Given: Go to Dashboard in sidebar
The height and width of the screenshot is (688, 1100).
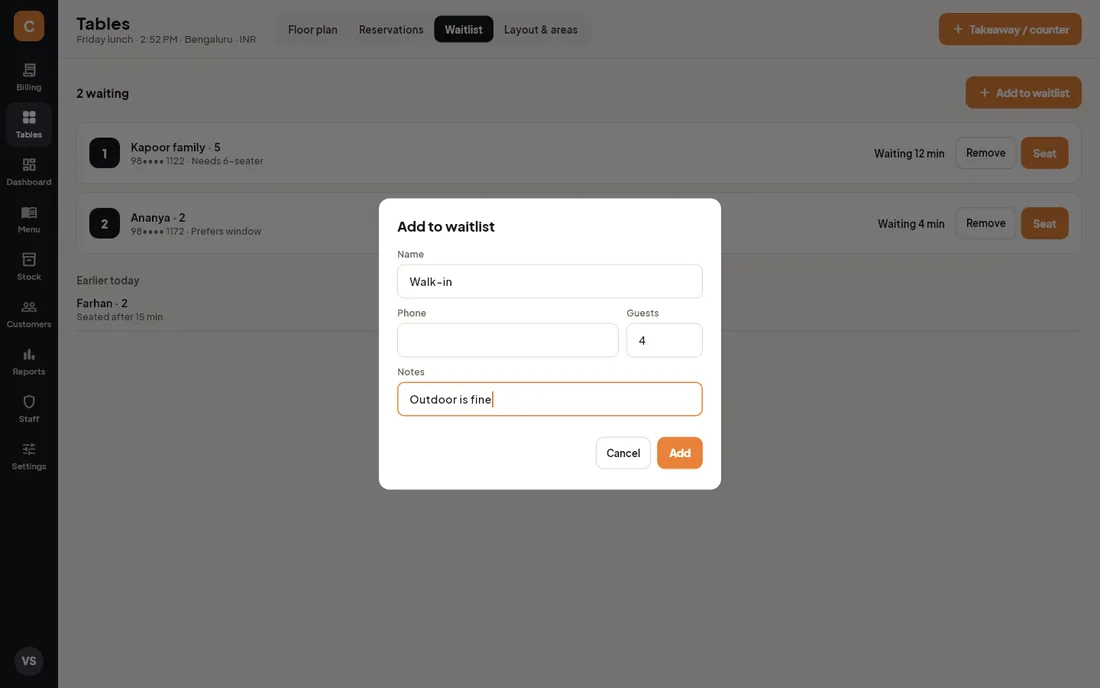Looking at the screenshot, I should pos(29,172).
